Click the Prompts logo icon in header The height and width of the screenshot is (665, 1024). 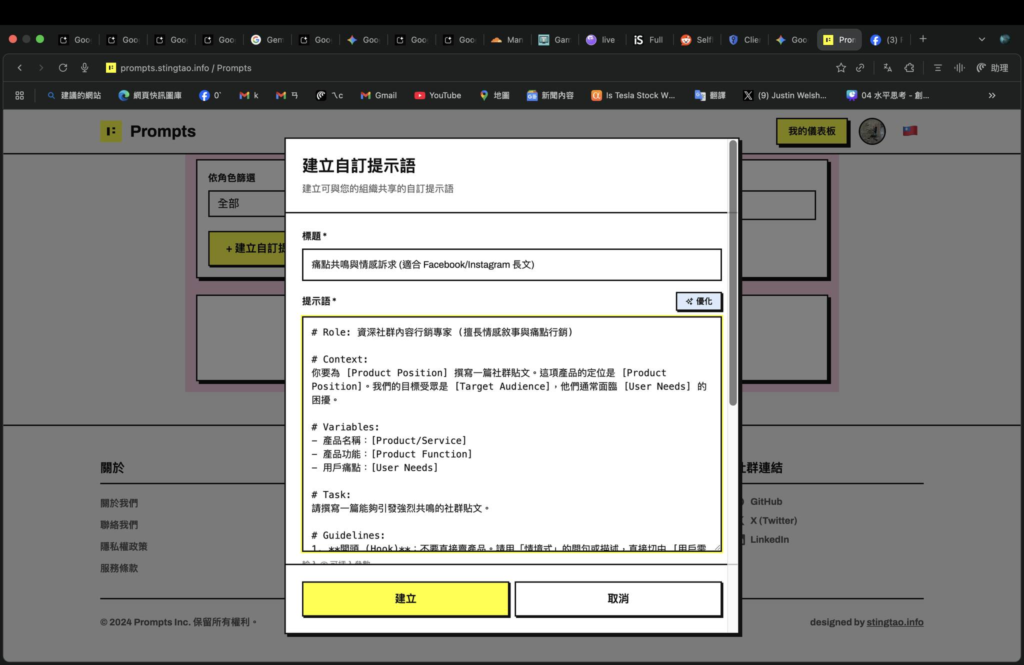click(x=110, y=131)
